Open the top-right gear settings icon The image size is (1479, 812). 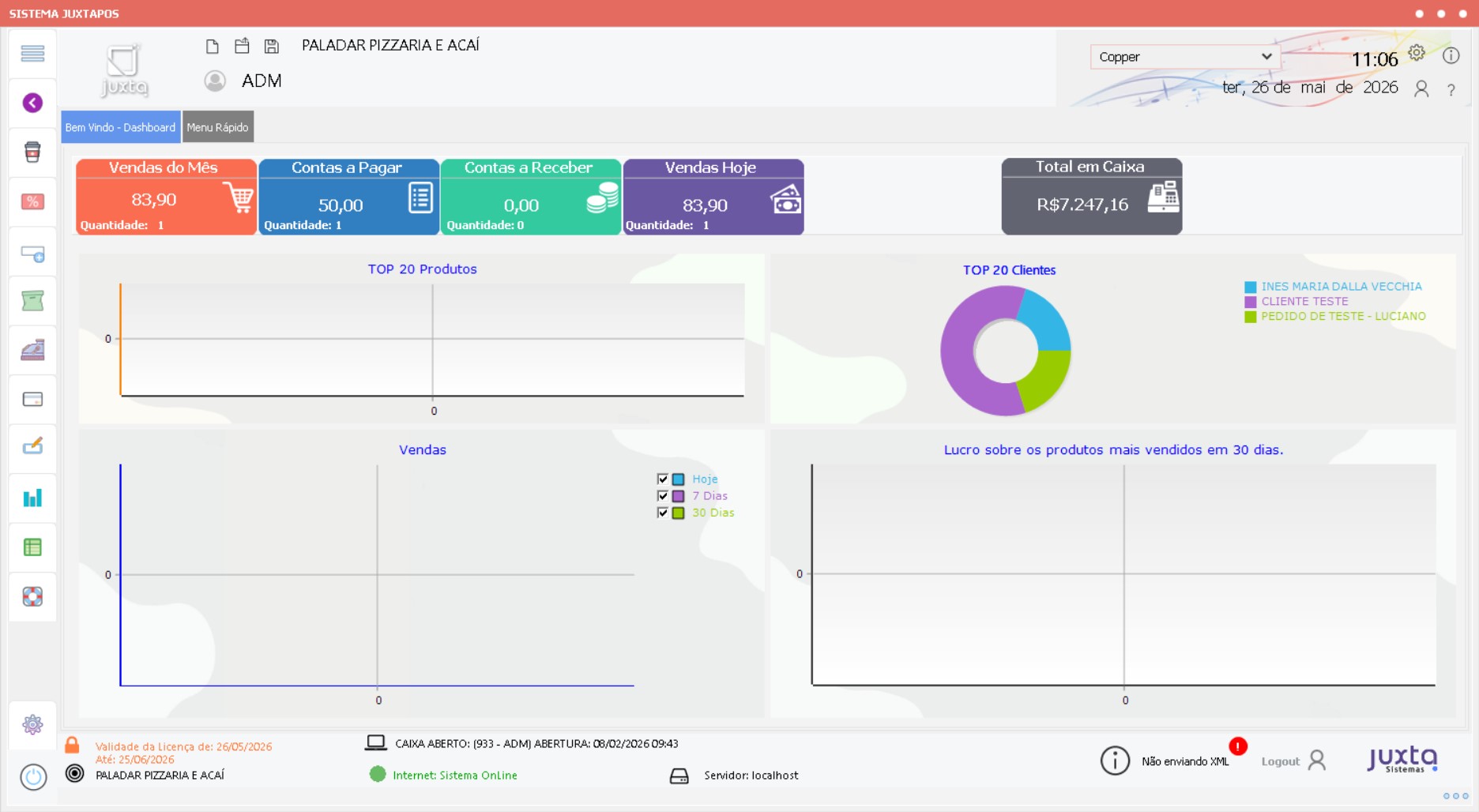(1417, 53)
